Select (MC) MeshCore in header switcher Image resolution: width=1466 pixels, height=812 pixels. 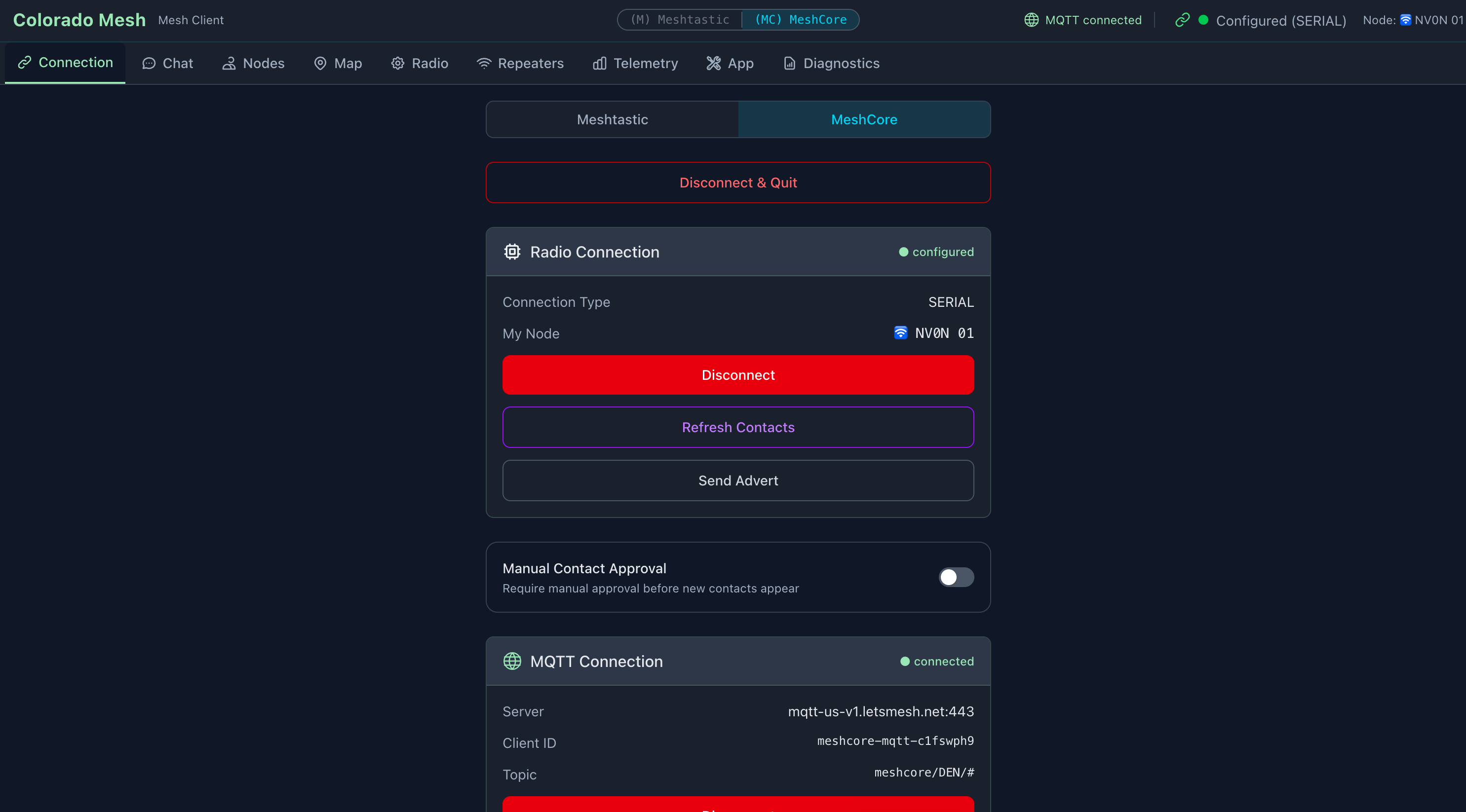[x=800, y=20]
